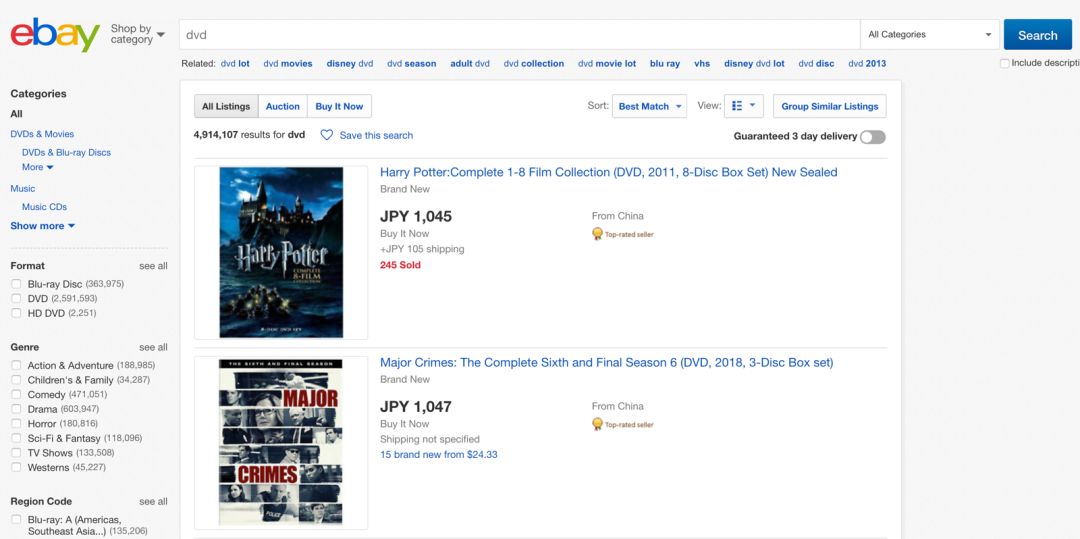
Task: Switch to the Buy It Now tab
Action: click(339, 106)
